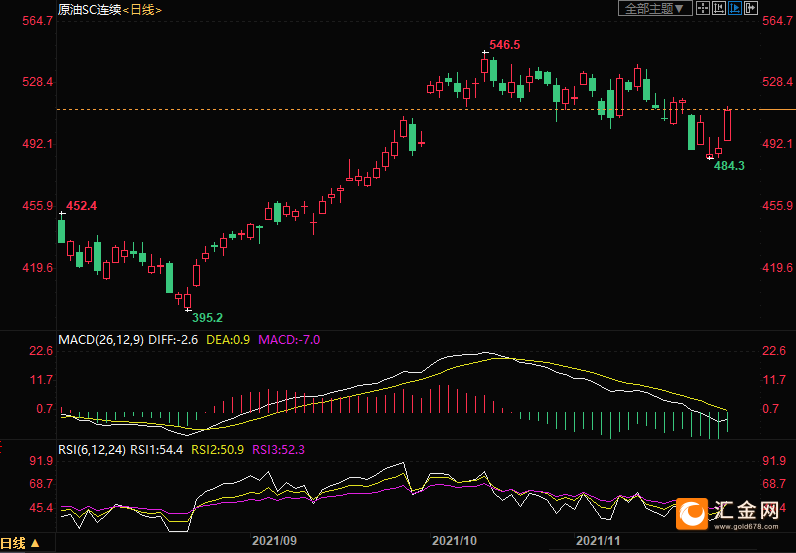Click the 484.3 low price label
The image size is (796, 553).
tap(729, 165)
